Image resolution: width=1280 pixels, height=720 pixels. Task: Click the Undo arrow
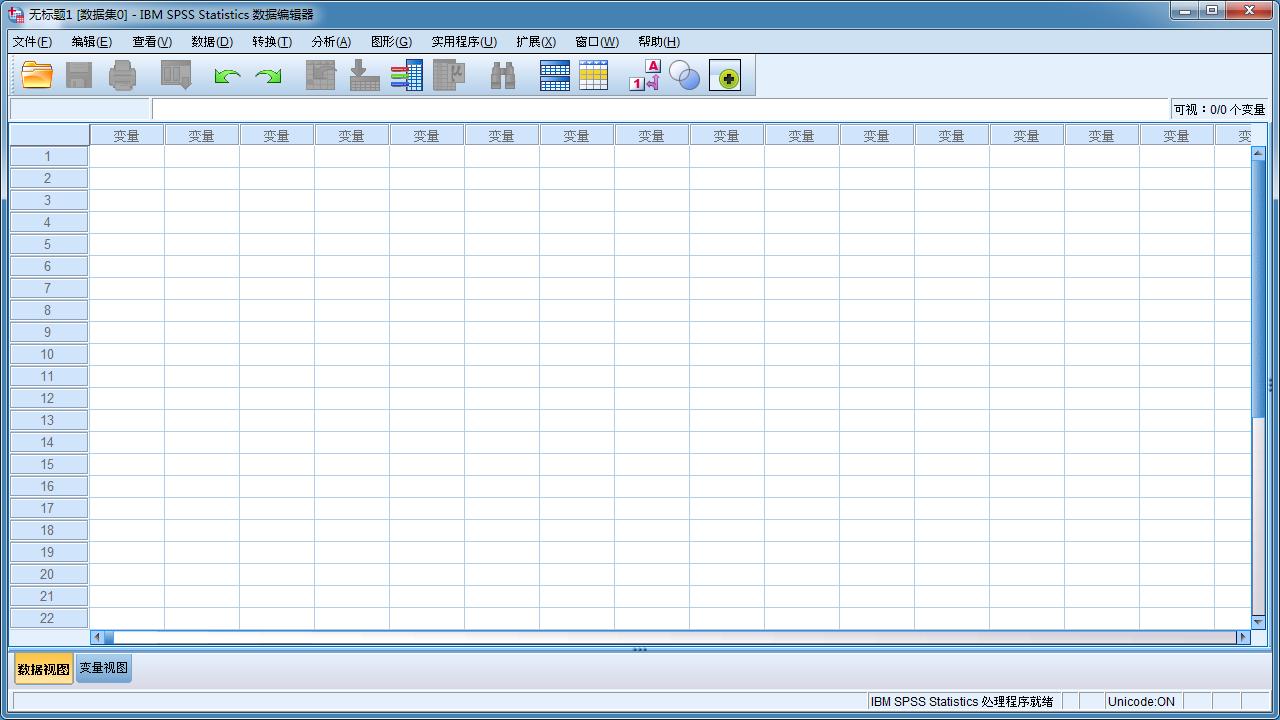[x=226, y=75]
